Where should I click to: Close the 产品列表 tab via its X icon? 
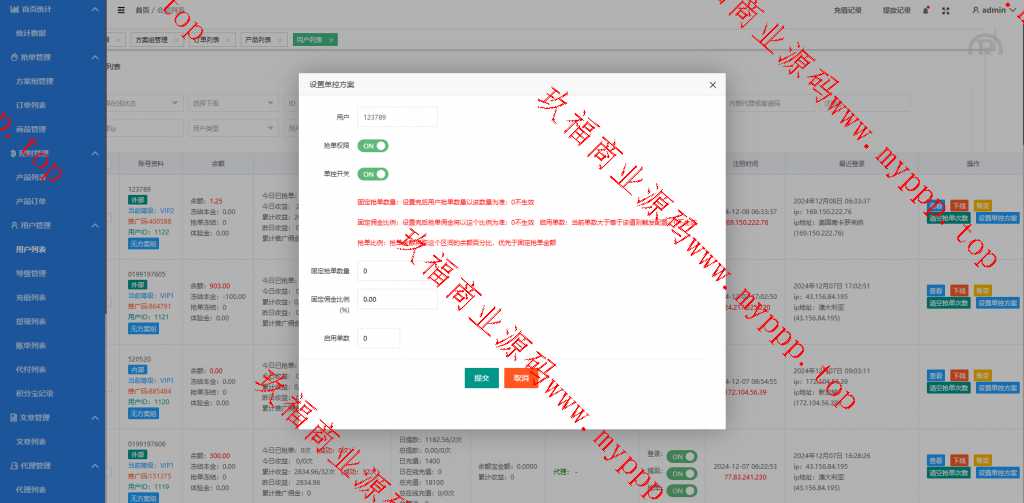pyautogui.click(x=279, y=40)
